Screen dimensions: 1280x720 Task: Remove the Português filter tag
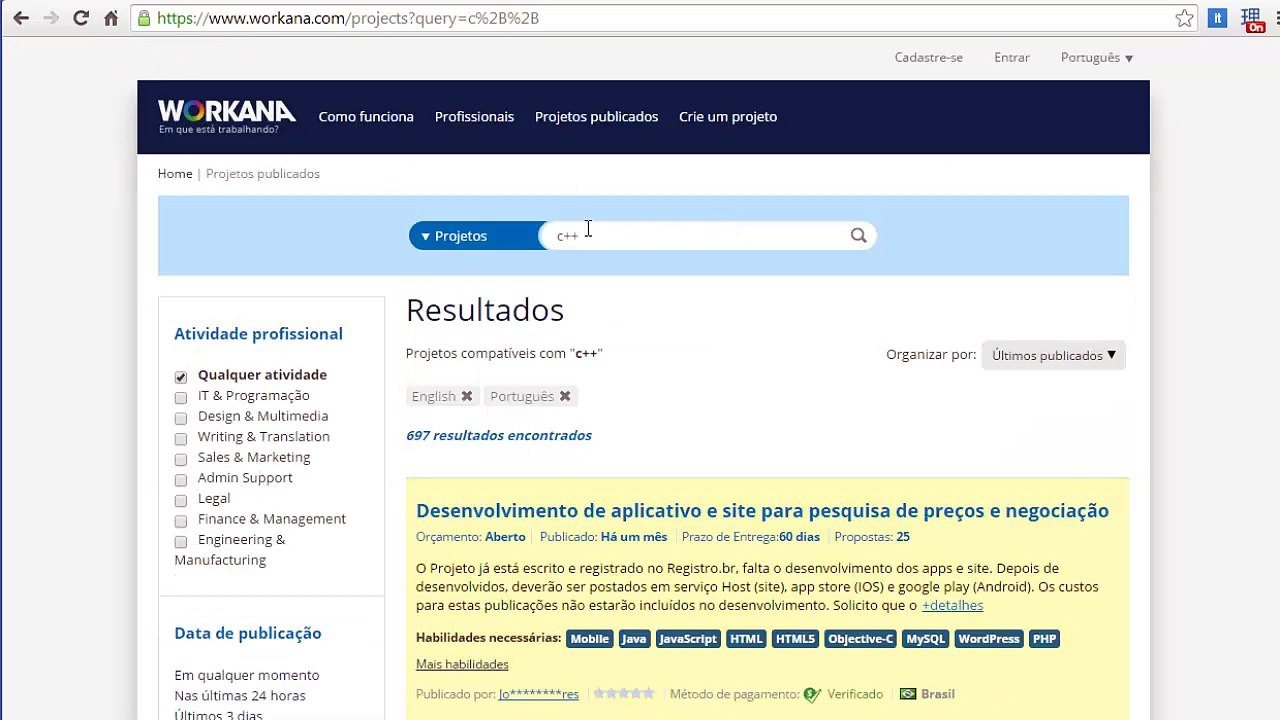click(565, 396)
